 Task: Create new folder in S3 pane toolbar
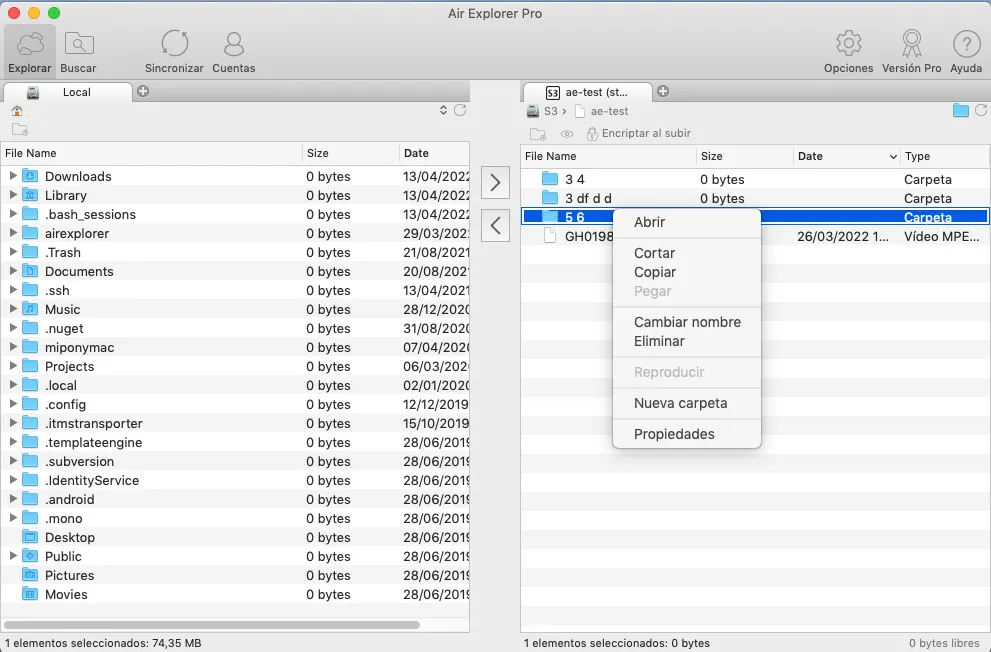click(538, 134)
